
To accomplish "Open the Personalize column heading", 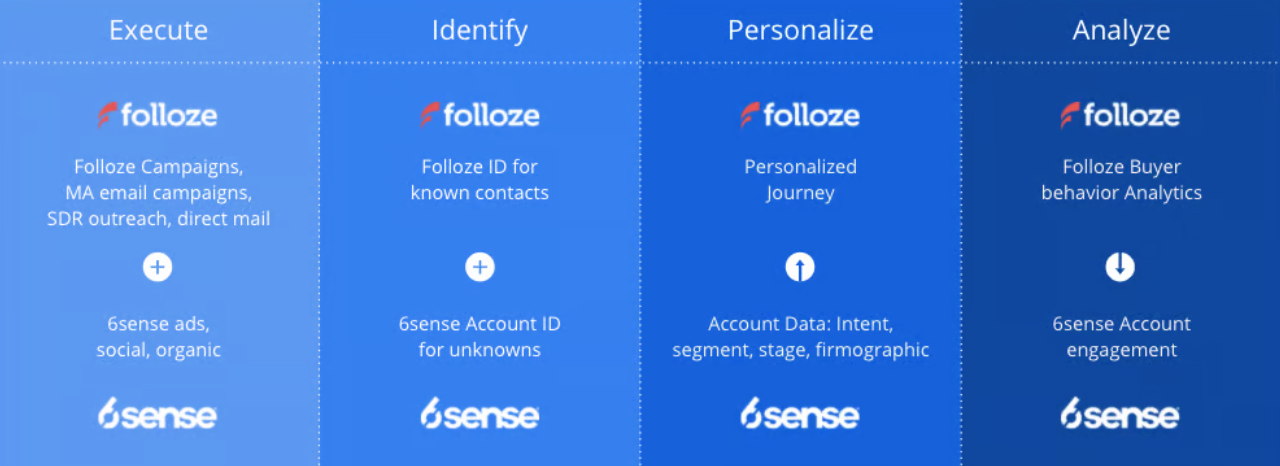I will click(800, 30).
